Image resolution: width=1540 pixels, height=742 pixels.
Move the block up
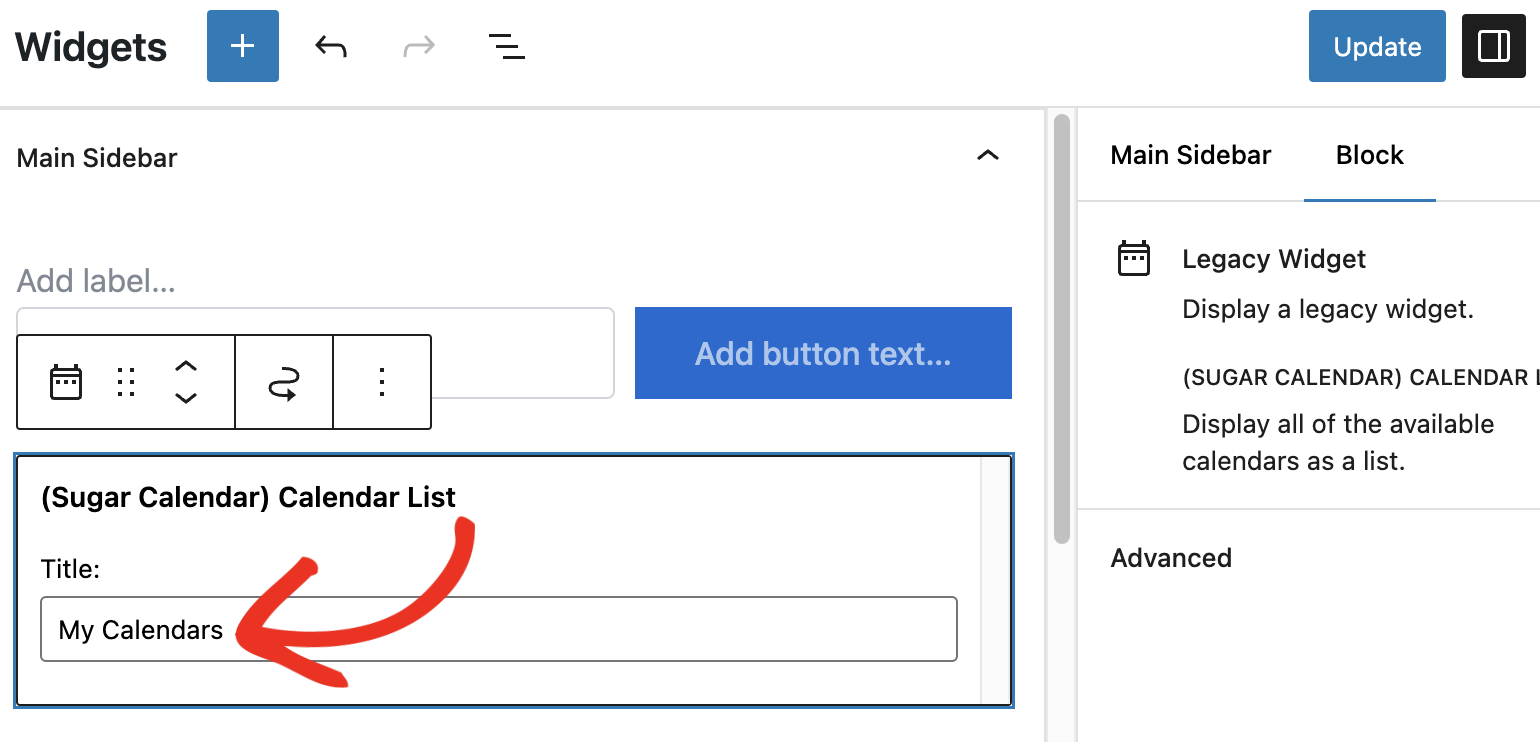tap(186, 366)
